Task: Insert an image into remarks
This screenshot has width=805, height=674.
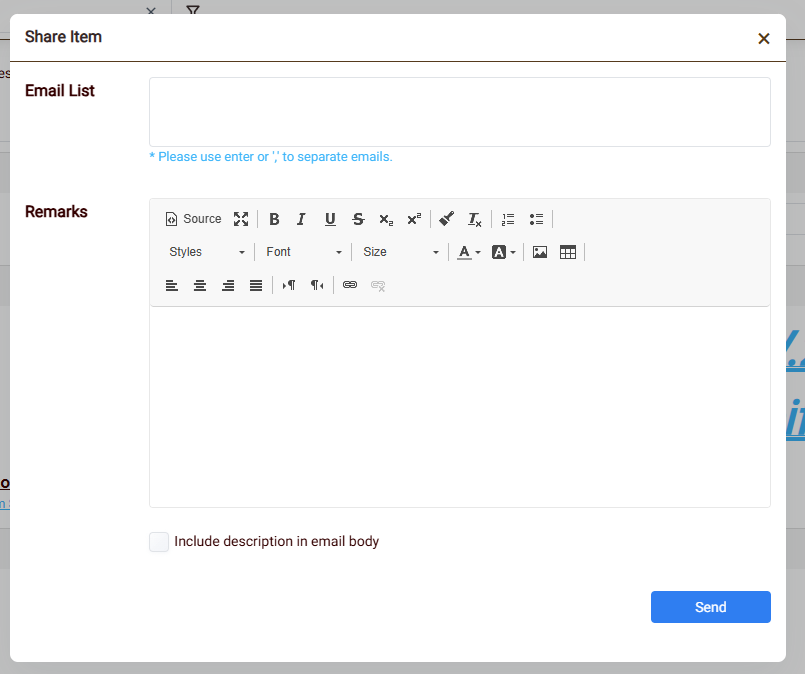Action: point(540,252)
